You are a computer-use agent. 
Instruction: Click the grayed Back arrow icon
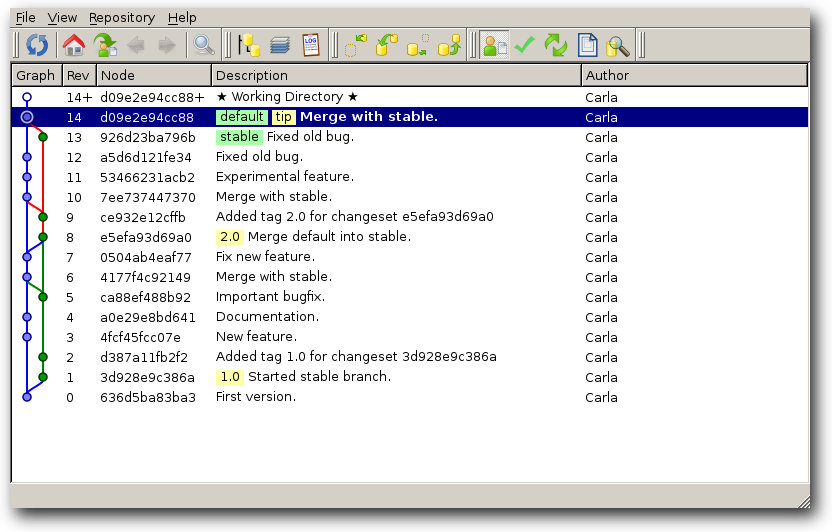click(136, 46)
